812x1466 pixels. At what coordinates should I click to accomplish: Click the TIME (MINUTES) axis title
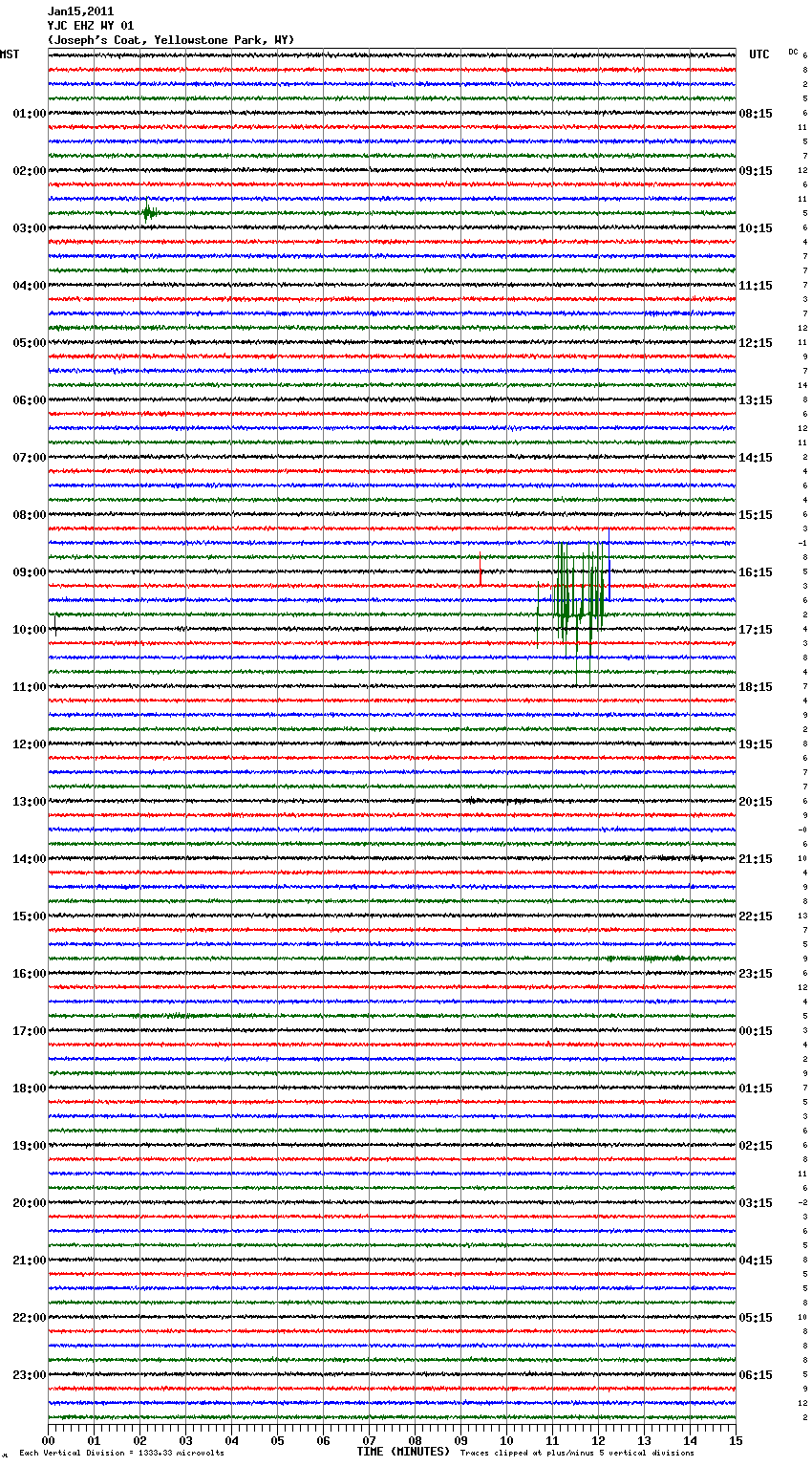coord(403,1452)
